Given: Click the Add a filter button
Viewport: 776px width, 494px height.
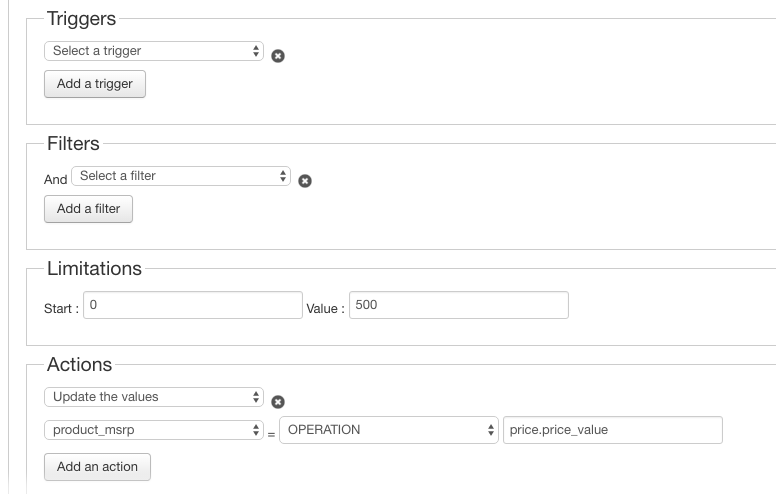Looking at the screenshot, I should [x=88, y=209].
